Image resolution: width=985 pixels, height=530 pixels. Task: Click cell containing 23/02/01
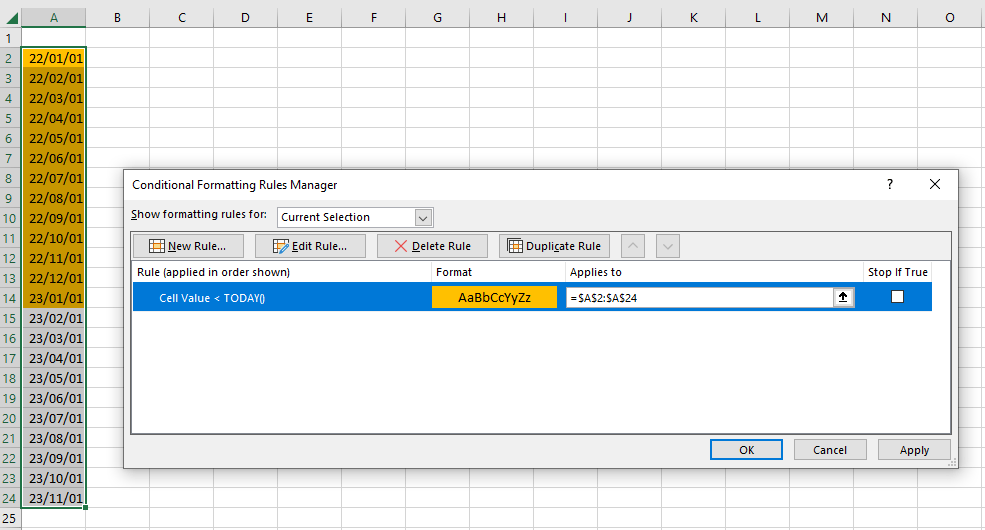[54, 318]
